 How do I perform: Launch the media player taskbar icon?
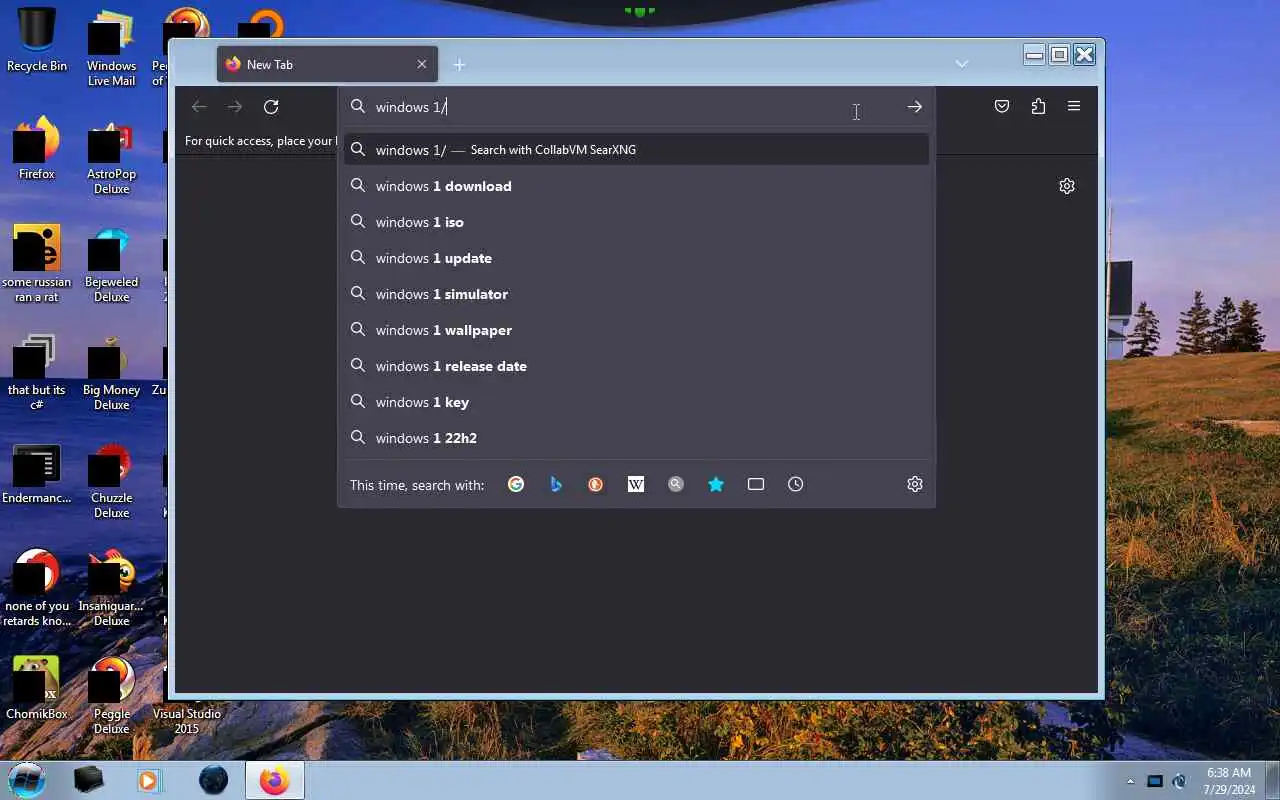(x=150, y=780)
